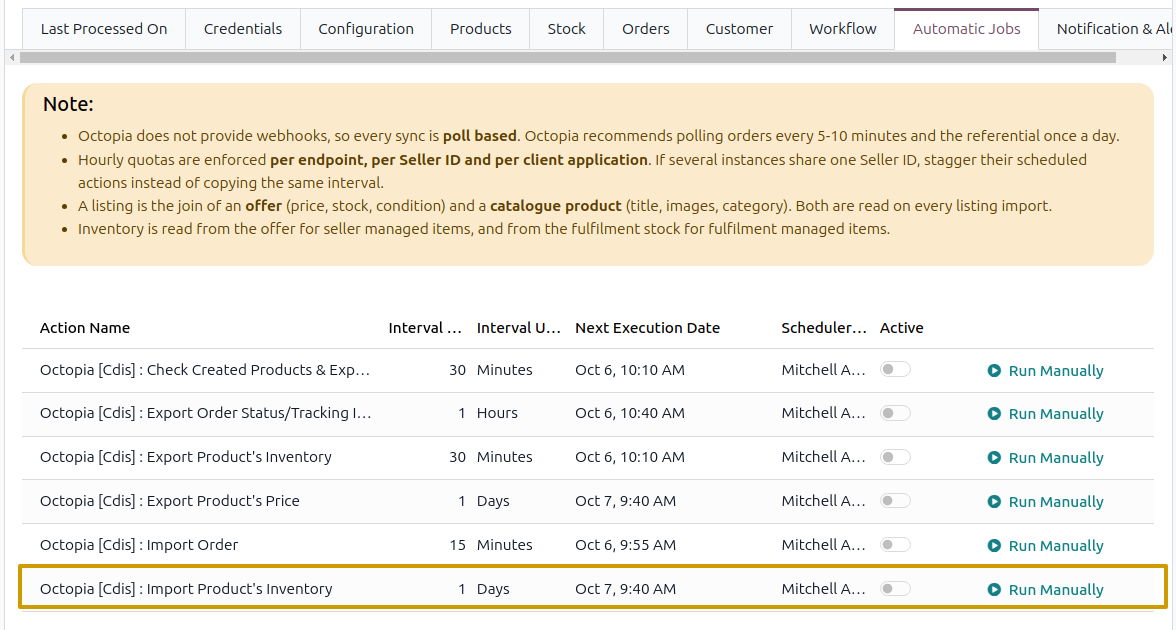Open the Workflow tab

[x=843, y=29]
